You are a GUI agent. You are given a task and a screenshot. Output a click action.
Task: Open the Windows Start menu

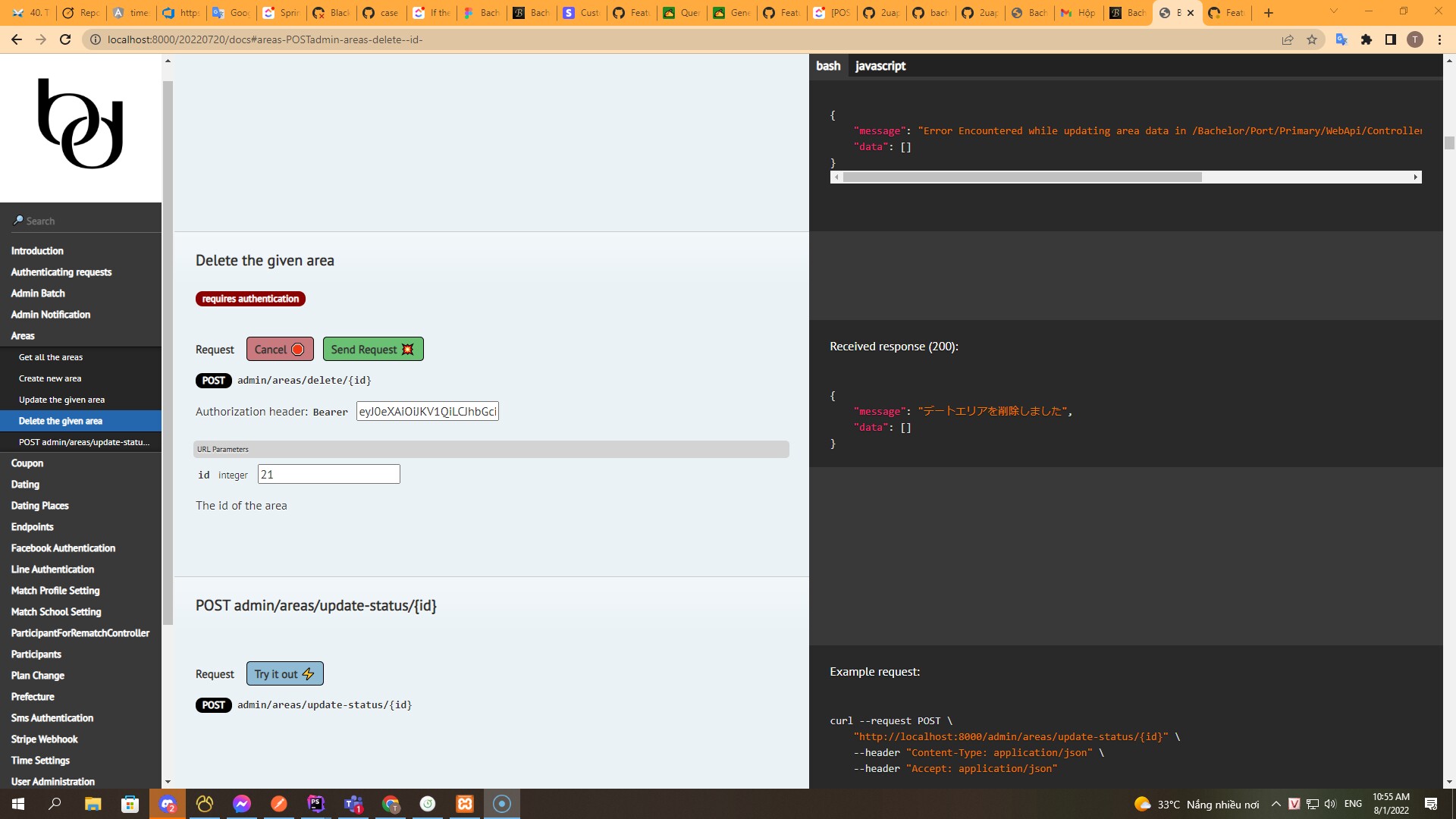pos(18,804)
